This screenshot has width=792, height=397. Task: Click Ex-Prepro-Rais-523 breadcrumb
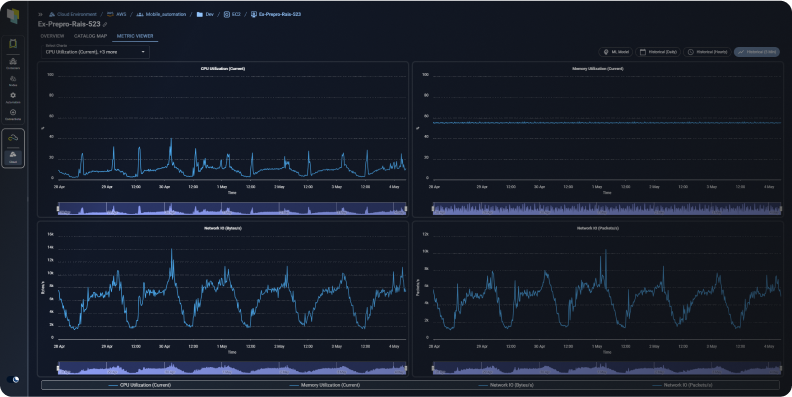tap(276, 14)
